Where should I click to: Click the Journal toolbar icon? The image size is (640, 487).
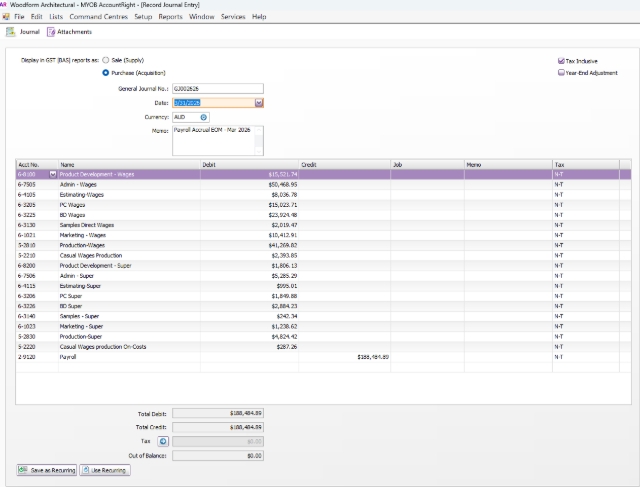coord(11,32)
